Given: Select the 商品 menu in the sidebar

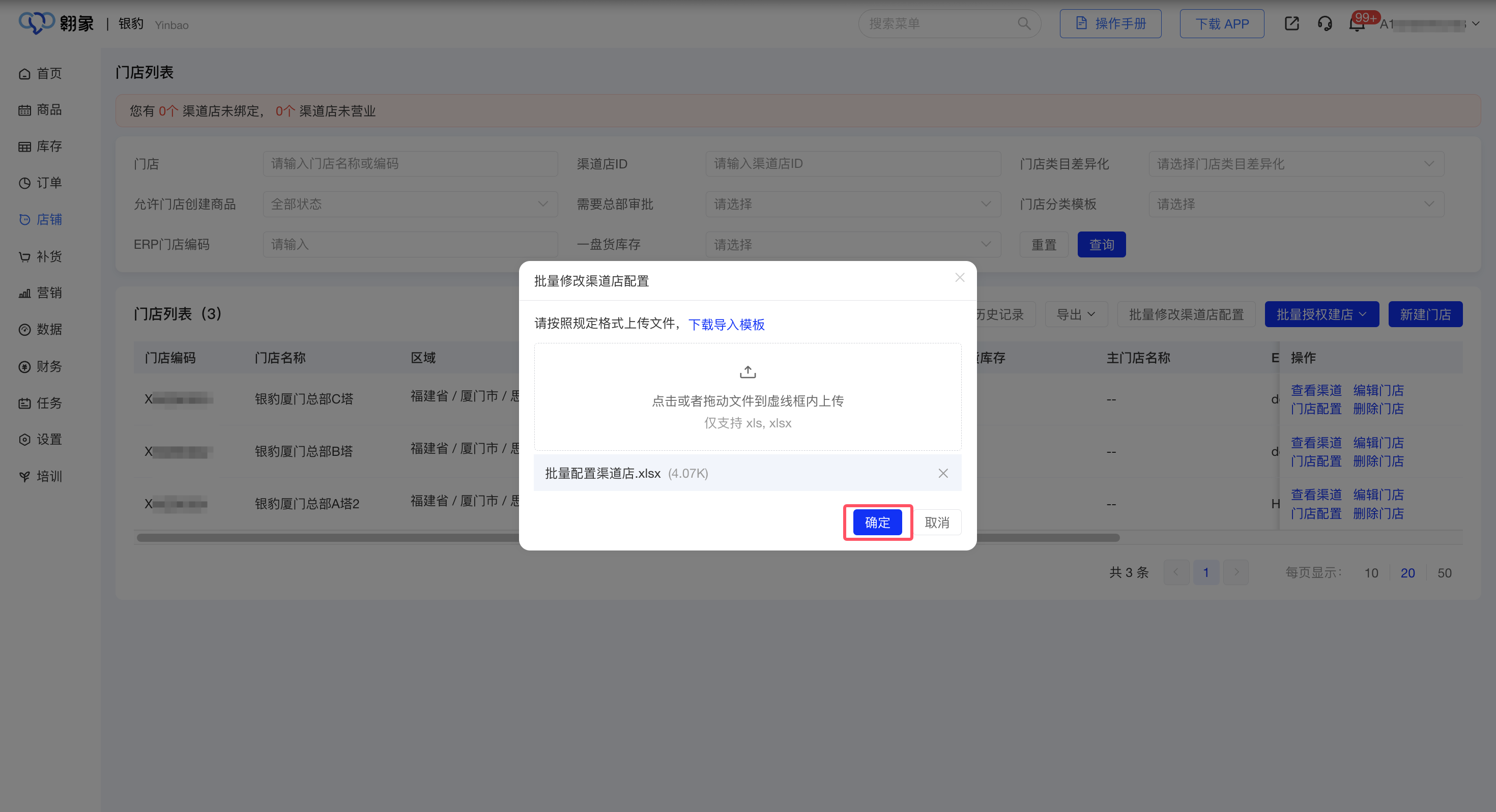Looking at the screenshot, I should 49,109.
